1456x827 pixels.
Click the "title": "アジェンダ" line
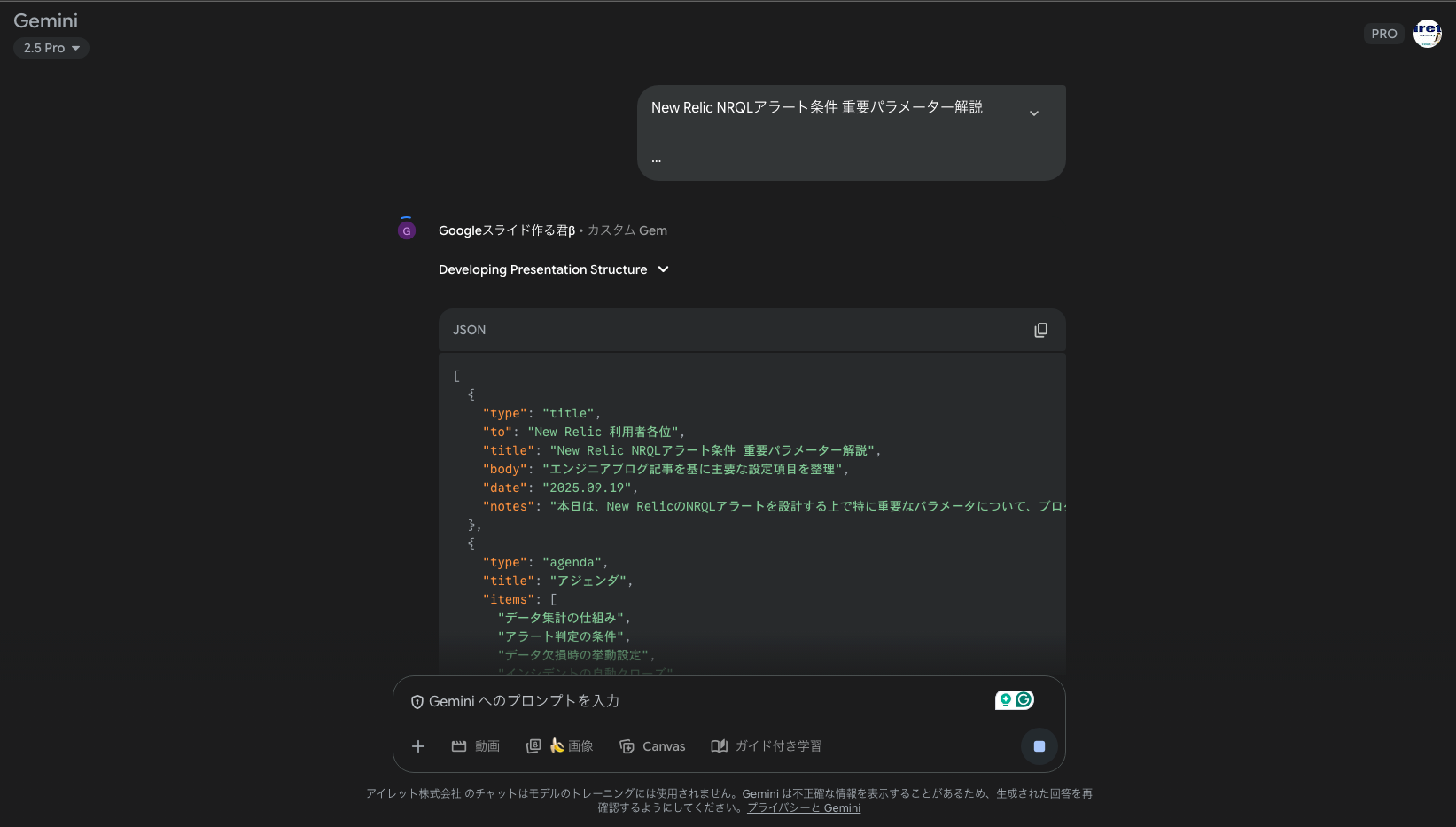tap(557, 581)
